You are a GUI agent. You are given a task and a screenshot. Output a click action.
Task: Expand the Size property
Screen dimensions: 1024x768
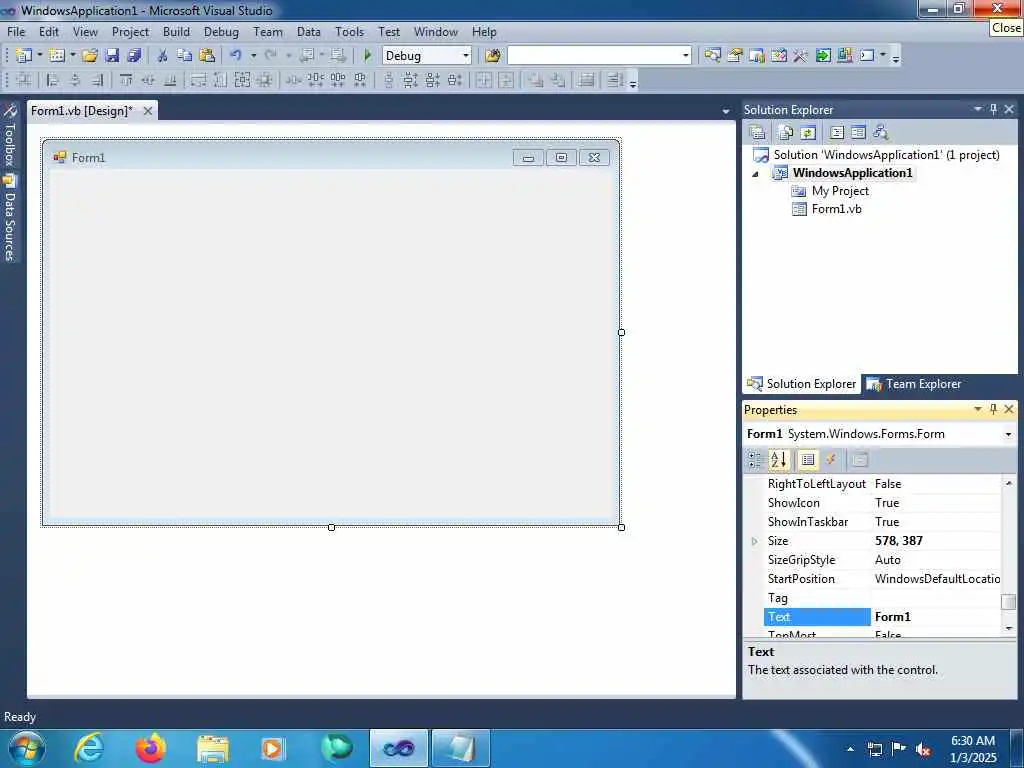coord(754,541)
